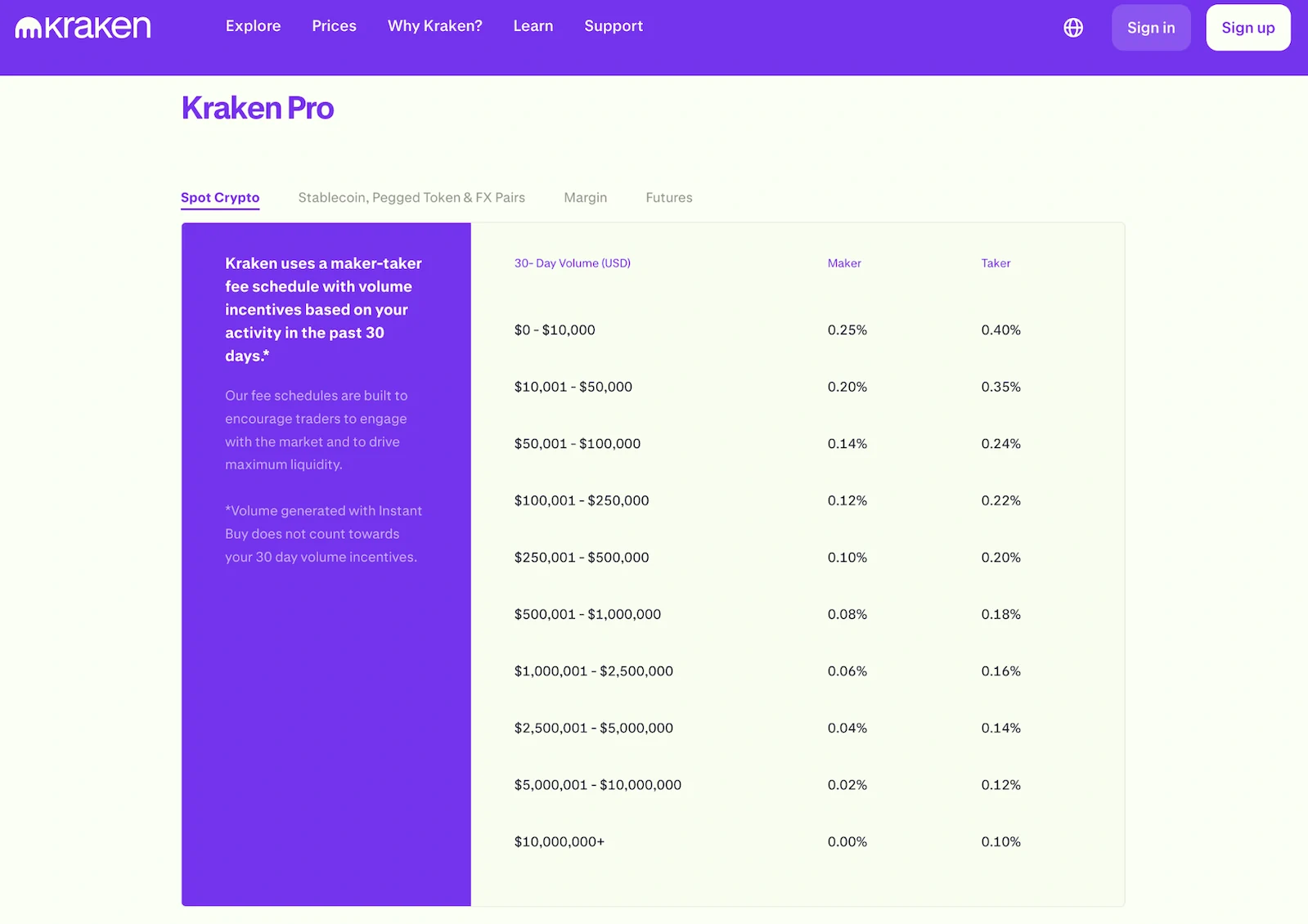Click the Maker column header
The height and width of the screenshot is (924, 1308).
(x=843, y=263)
